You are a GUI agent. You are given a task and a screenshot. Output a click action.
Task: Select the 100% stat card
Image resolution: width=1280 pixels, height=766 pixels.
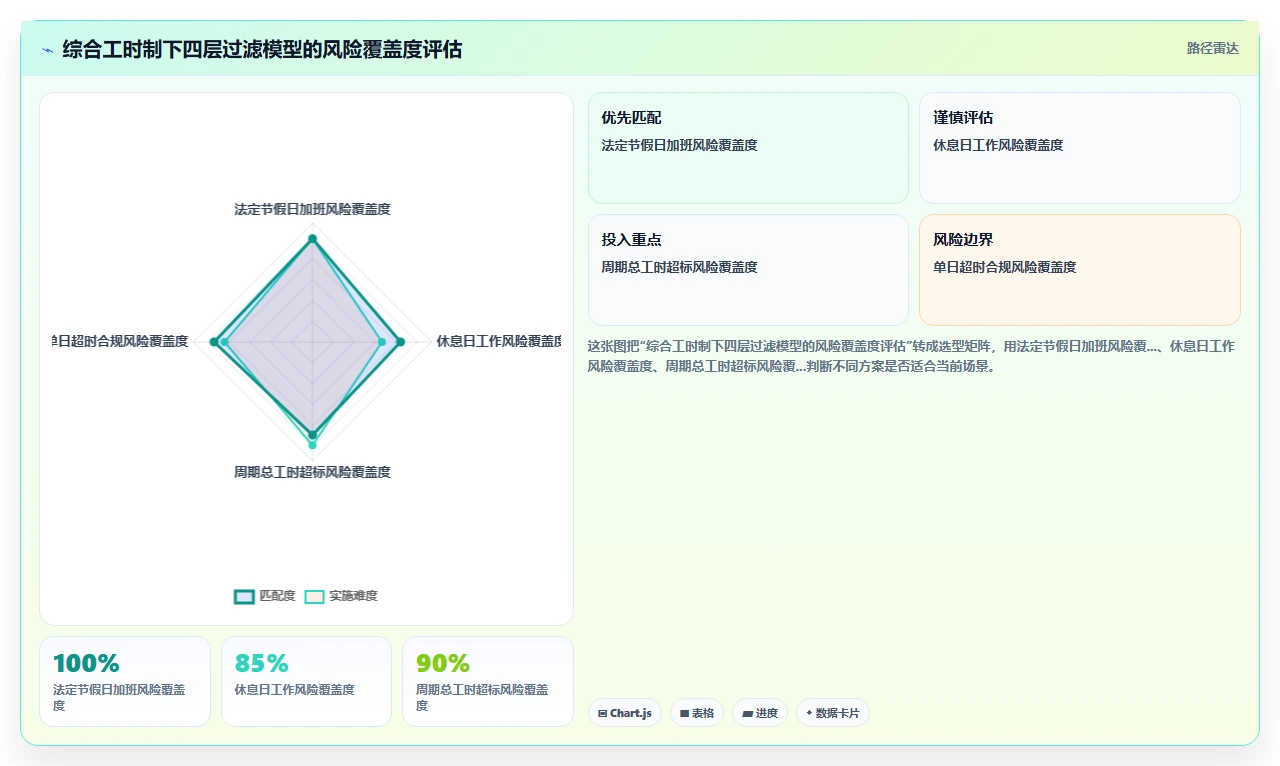(125, 681)
